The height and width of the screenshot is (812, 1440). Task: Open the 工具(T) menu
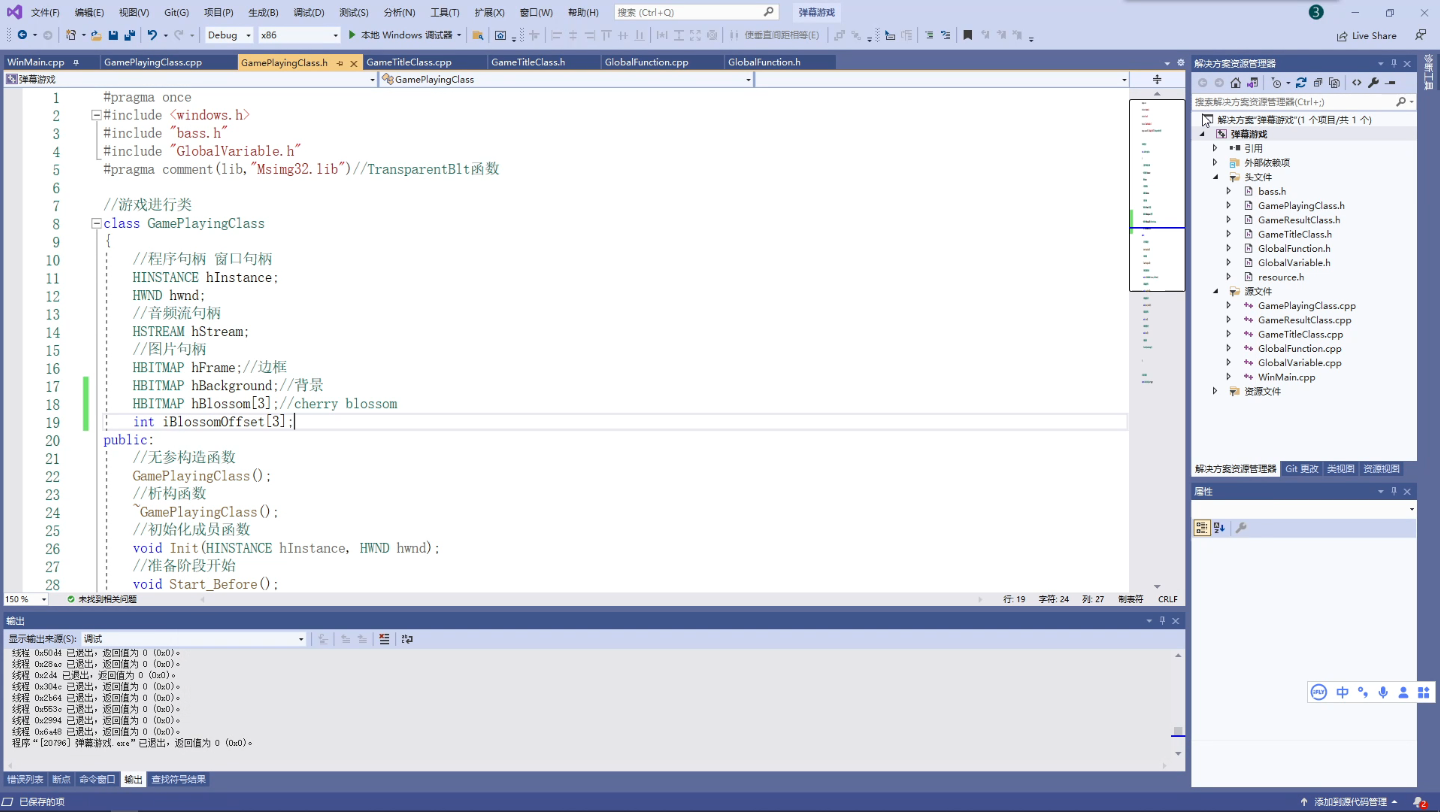click(x=445, y=12)
